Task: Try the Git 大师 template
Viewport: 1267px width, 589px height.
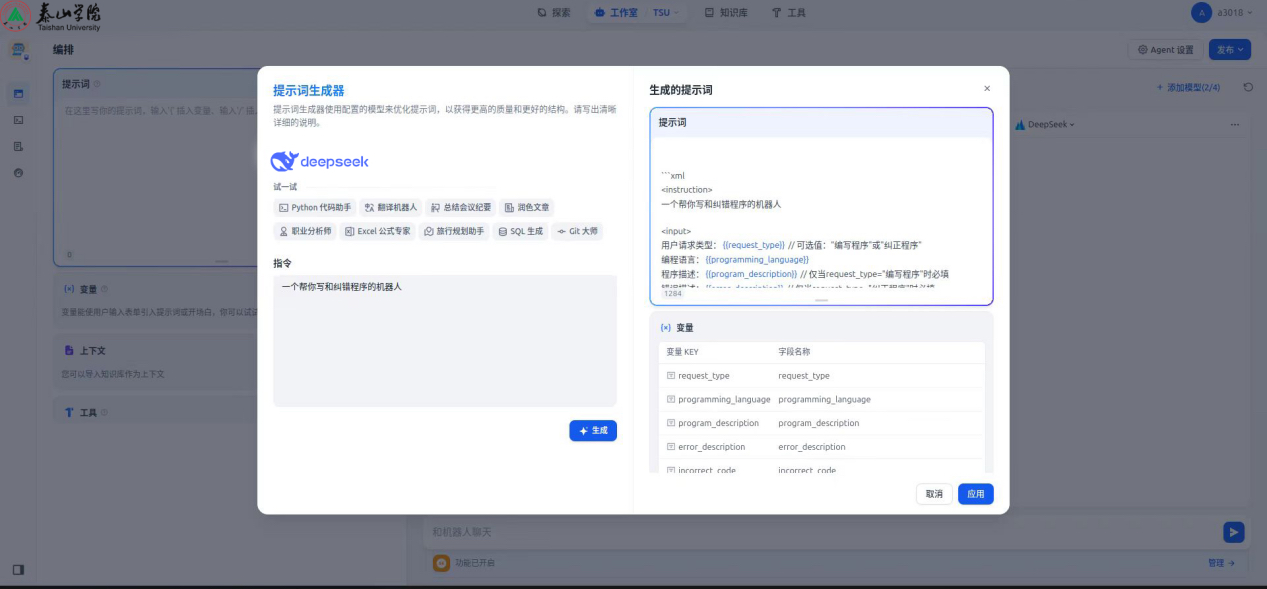Action: coord(577,231)
